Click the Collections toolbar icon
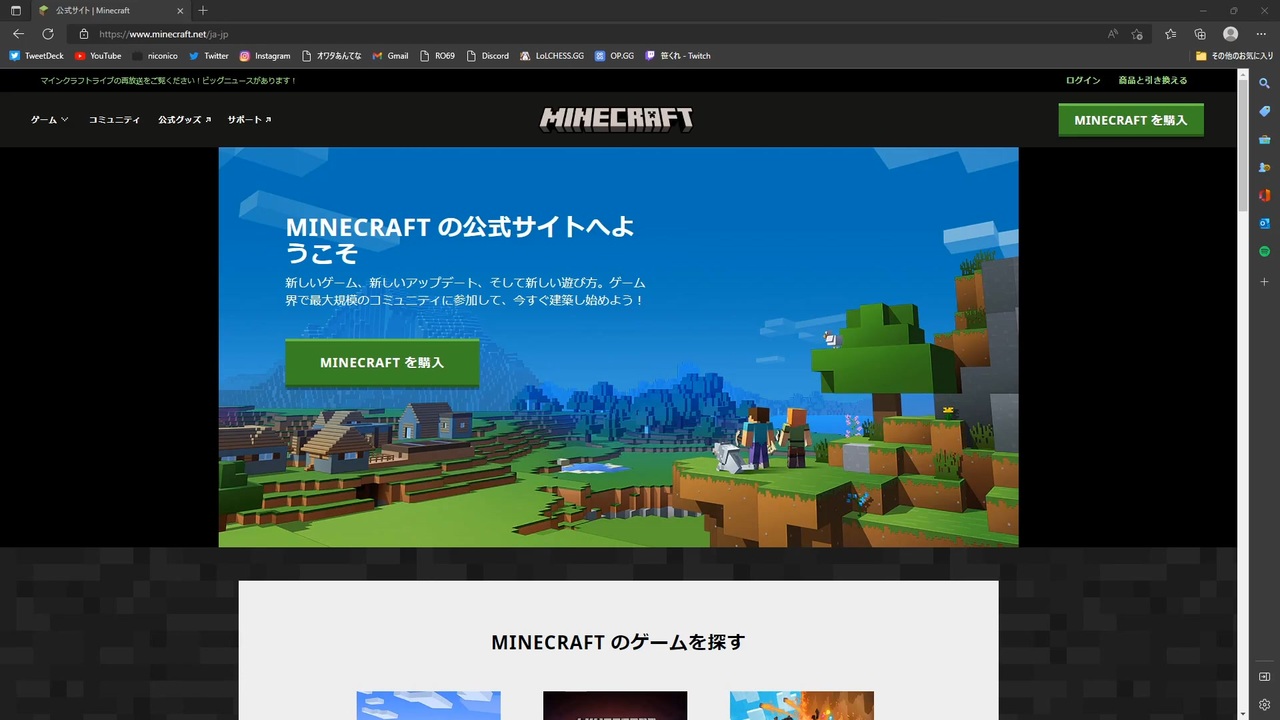Image resolution: width=1280 pixels, height=720 pixels. tap(1200, 34)
